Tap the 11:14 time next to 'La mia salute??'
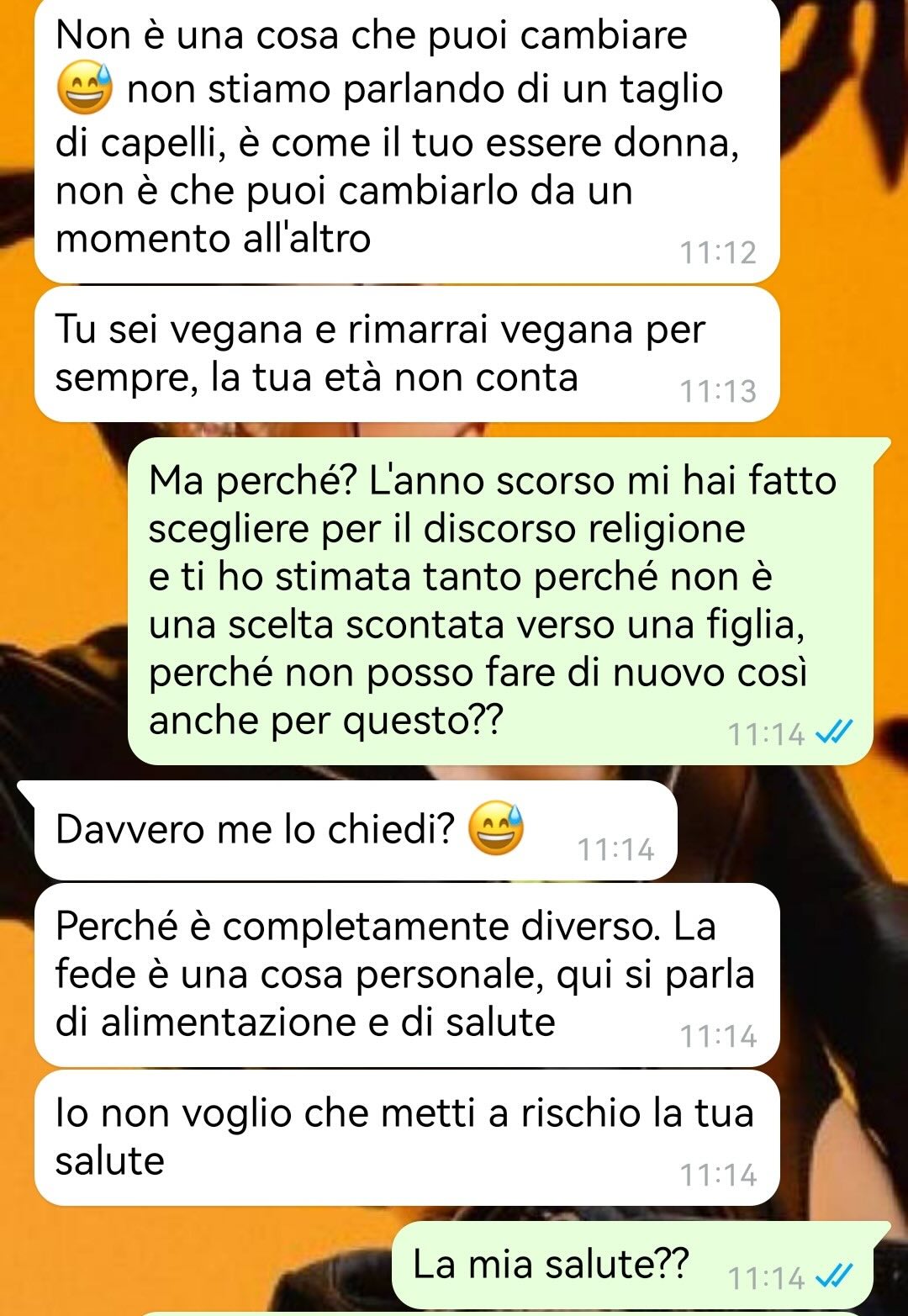 pyautogui.click(x=766, y=1278)
